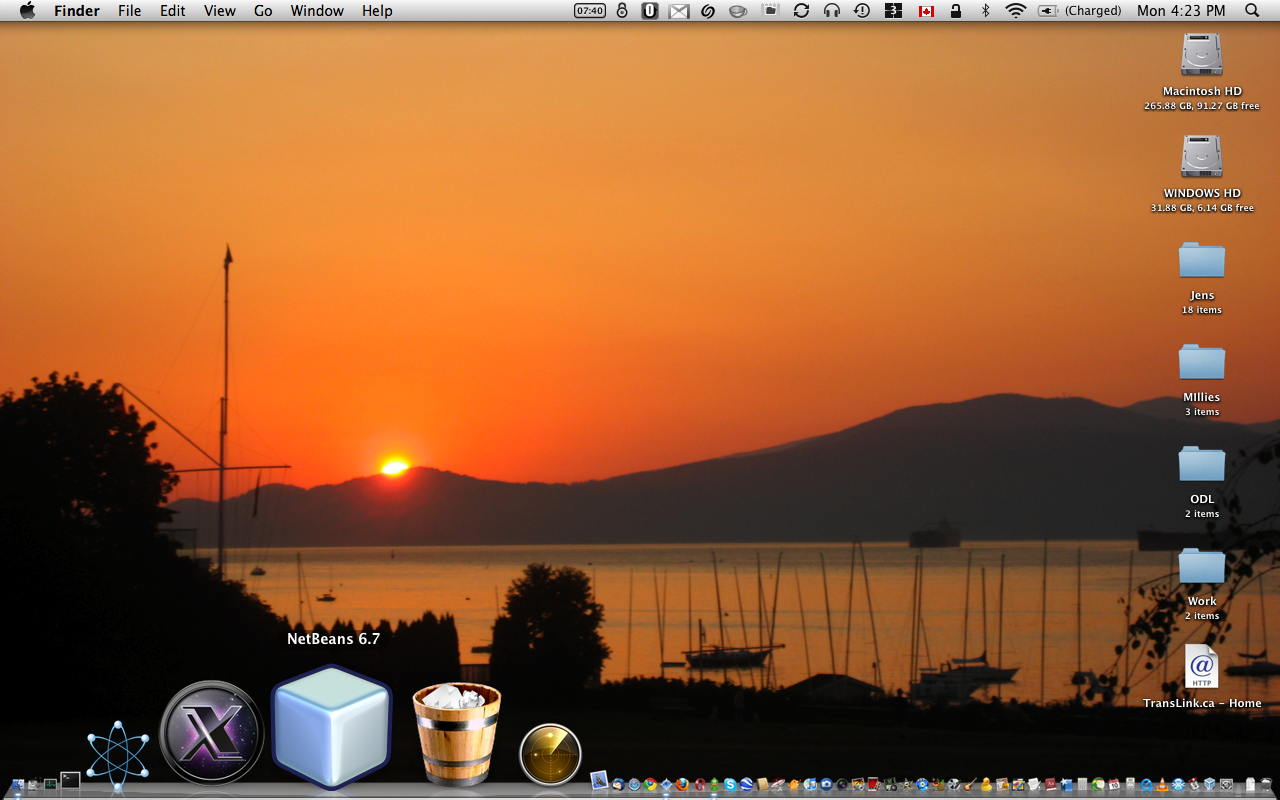
Task: Open the Window menu in menu bar
Action: tap(317, 11)
